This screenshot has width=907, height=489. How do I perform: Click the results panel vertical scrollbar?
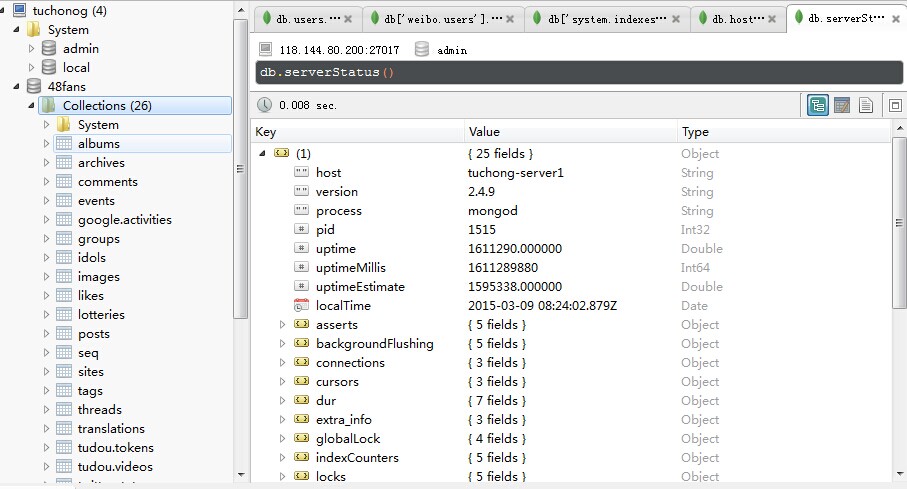pos(899,223)
